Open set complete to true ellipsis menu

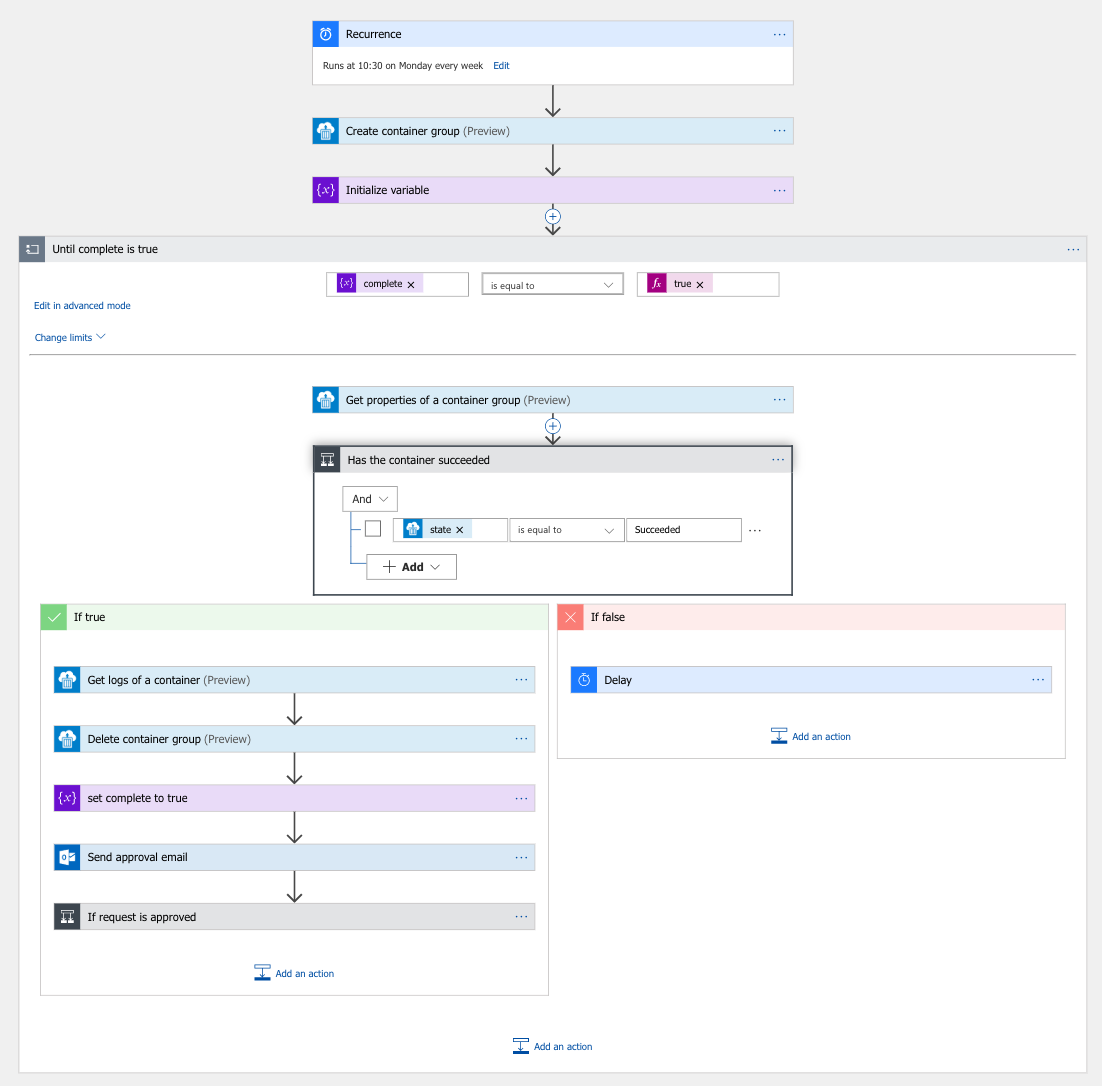(521, 798)
